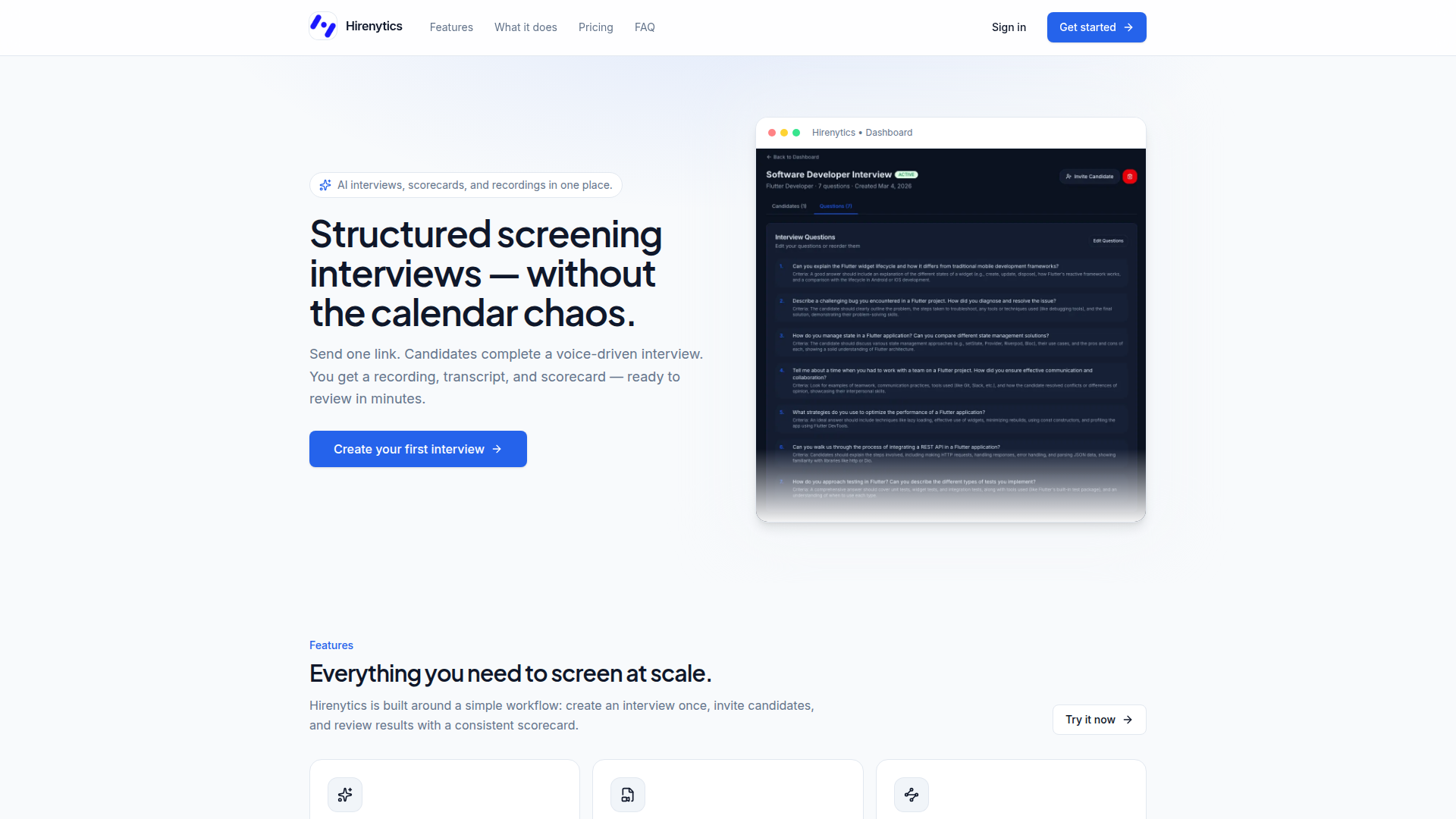1456x819 pixels.
Task: Click question 6 about integrating a REST API
Action: [x=951, y=453]
